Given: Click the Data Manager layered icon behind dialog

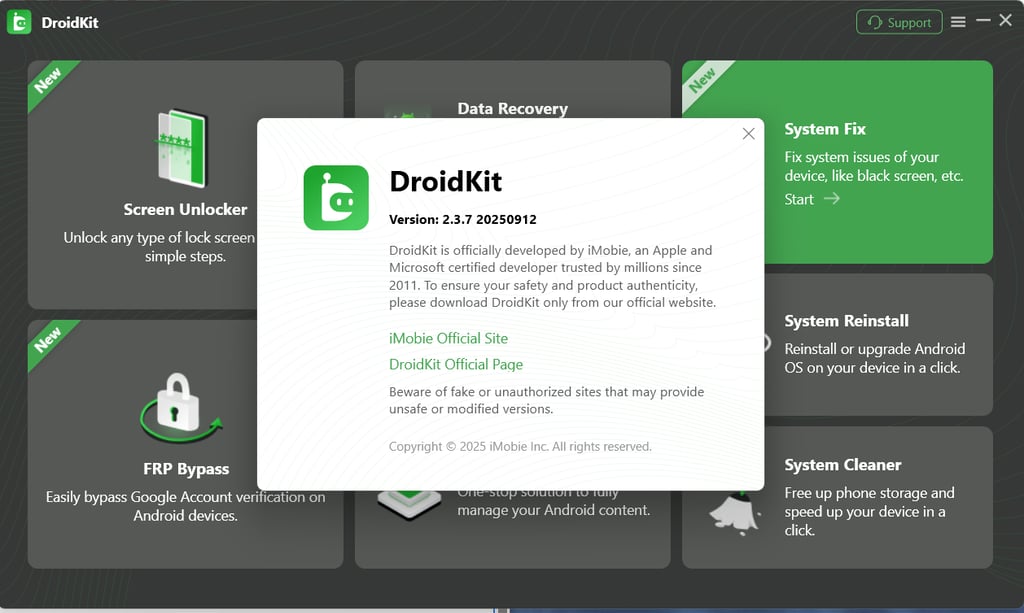Looking at the screenshot, I should pos(409,504).
